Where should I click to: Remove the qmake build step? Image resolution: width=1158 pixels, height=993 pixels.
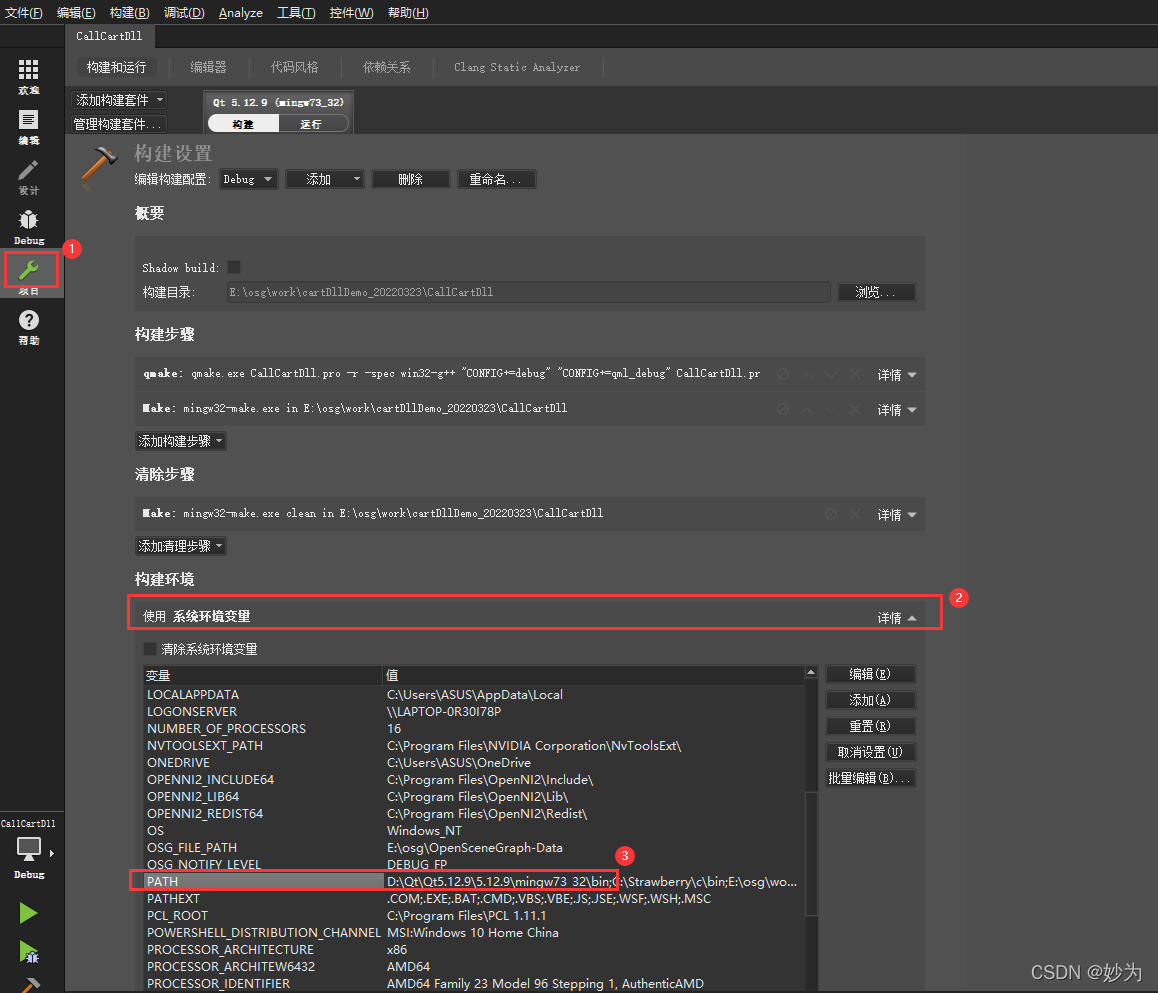coord(855,374)
